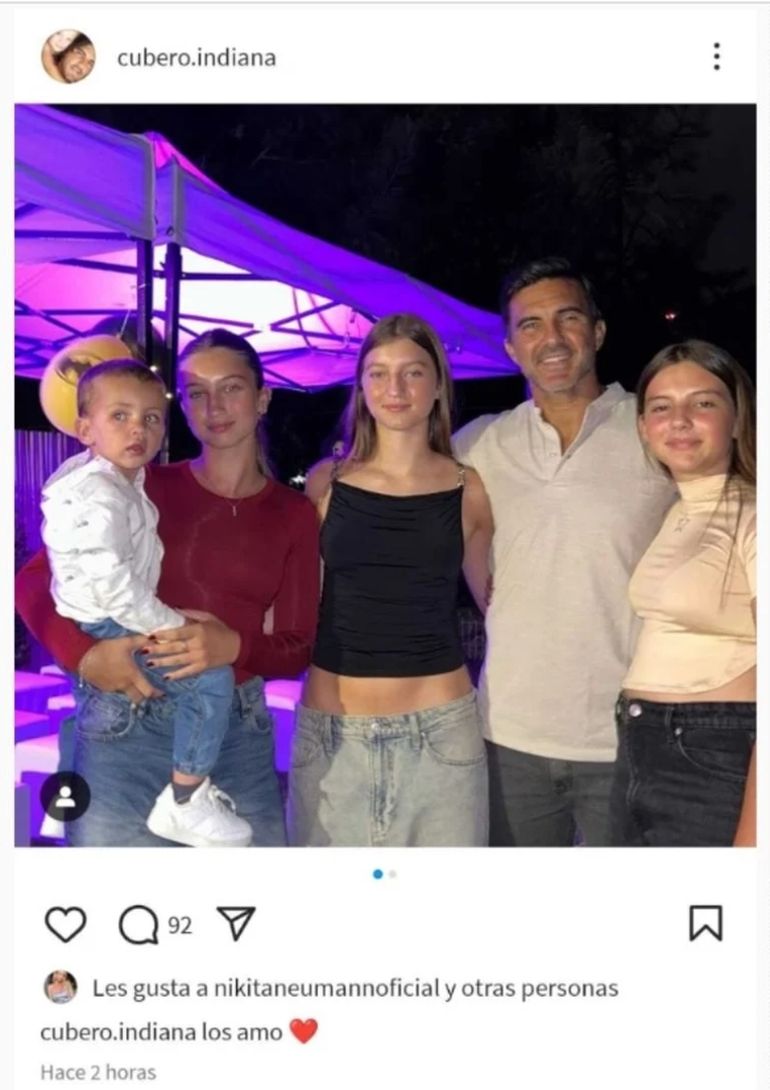
Task: Go to the cubero.indiana profile from header username
Action: (197, 58)
